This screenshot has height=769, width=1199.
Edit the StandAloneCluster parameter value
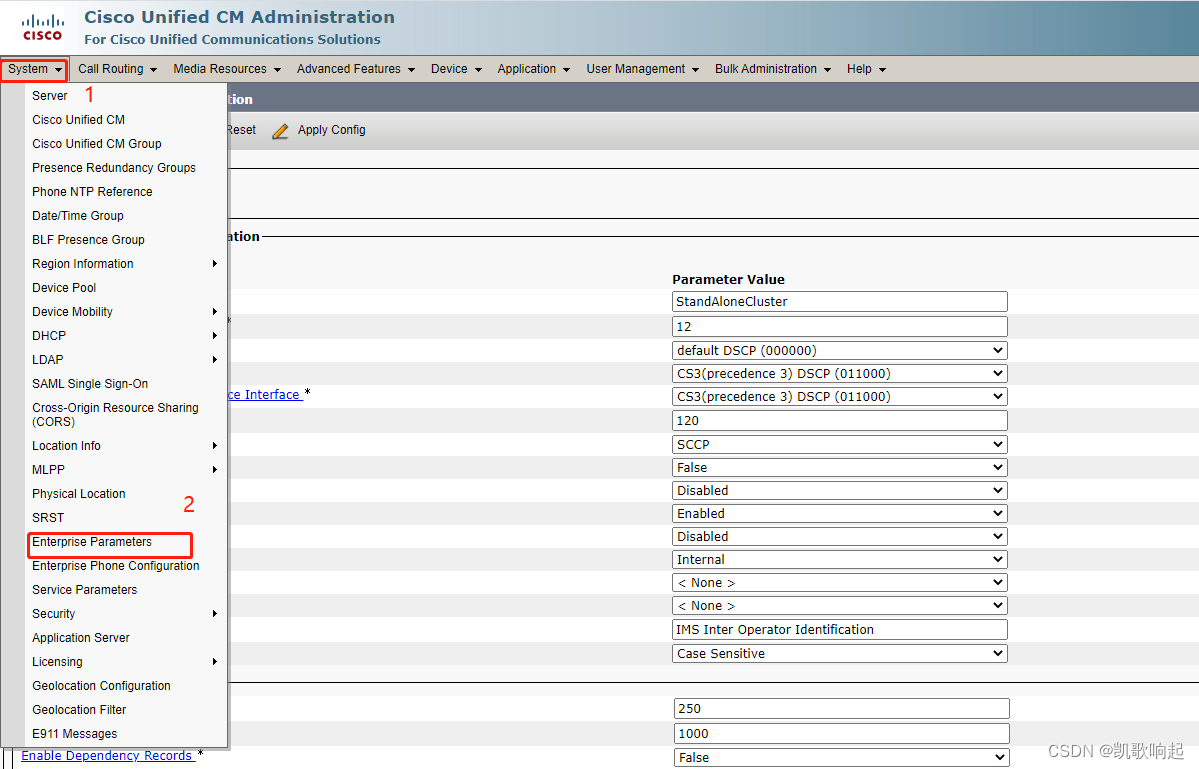[839, 301]
